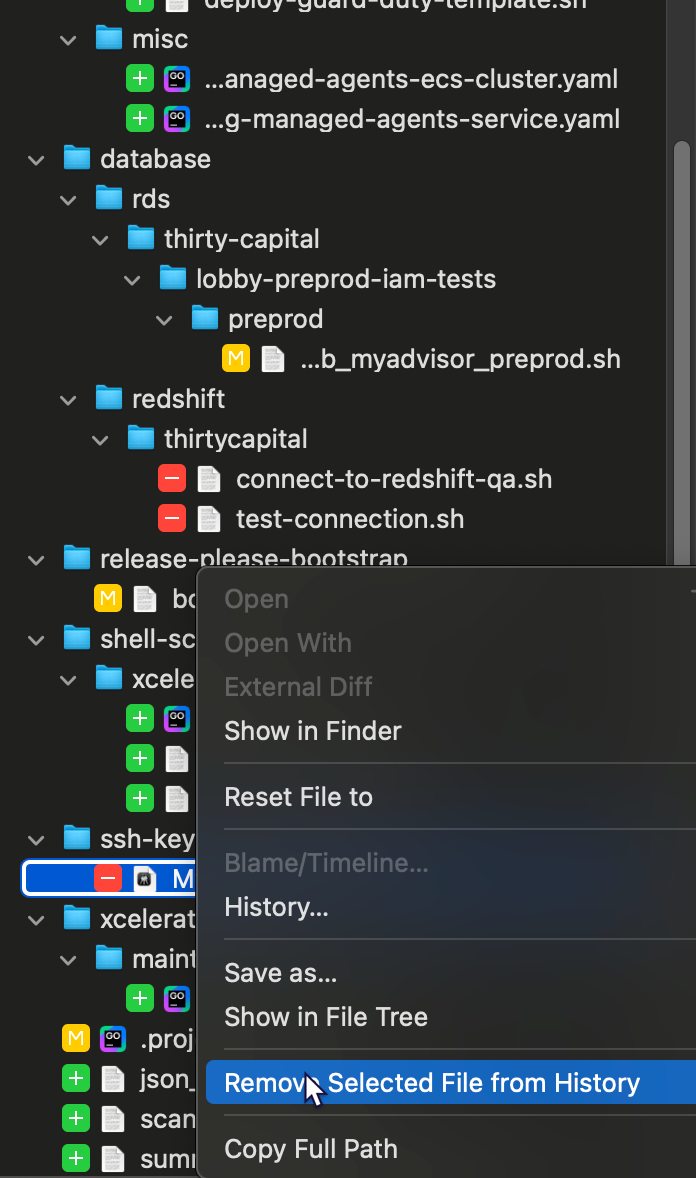The height and width of the screenshot is (1178, 696).
Task: Collapse the misc folder
Action: [69, 39]
